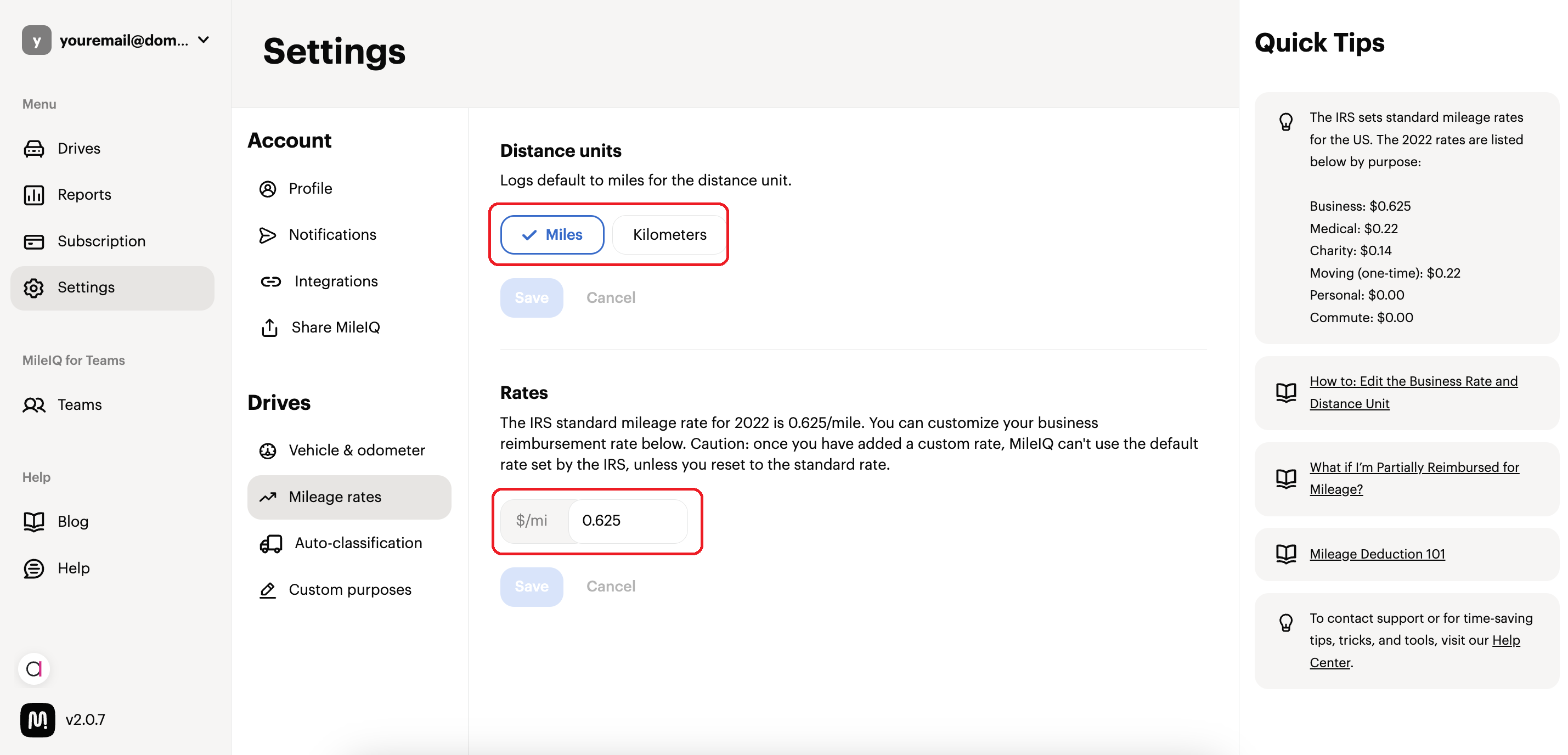Image resolution: width=1568 pixels, height=755 pixels.
Task: Click the Profile person icon
Action: pos(268,189)
